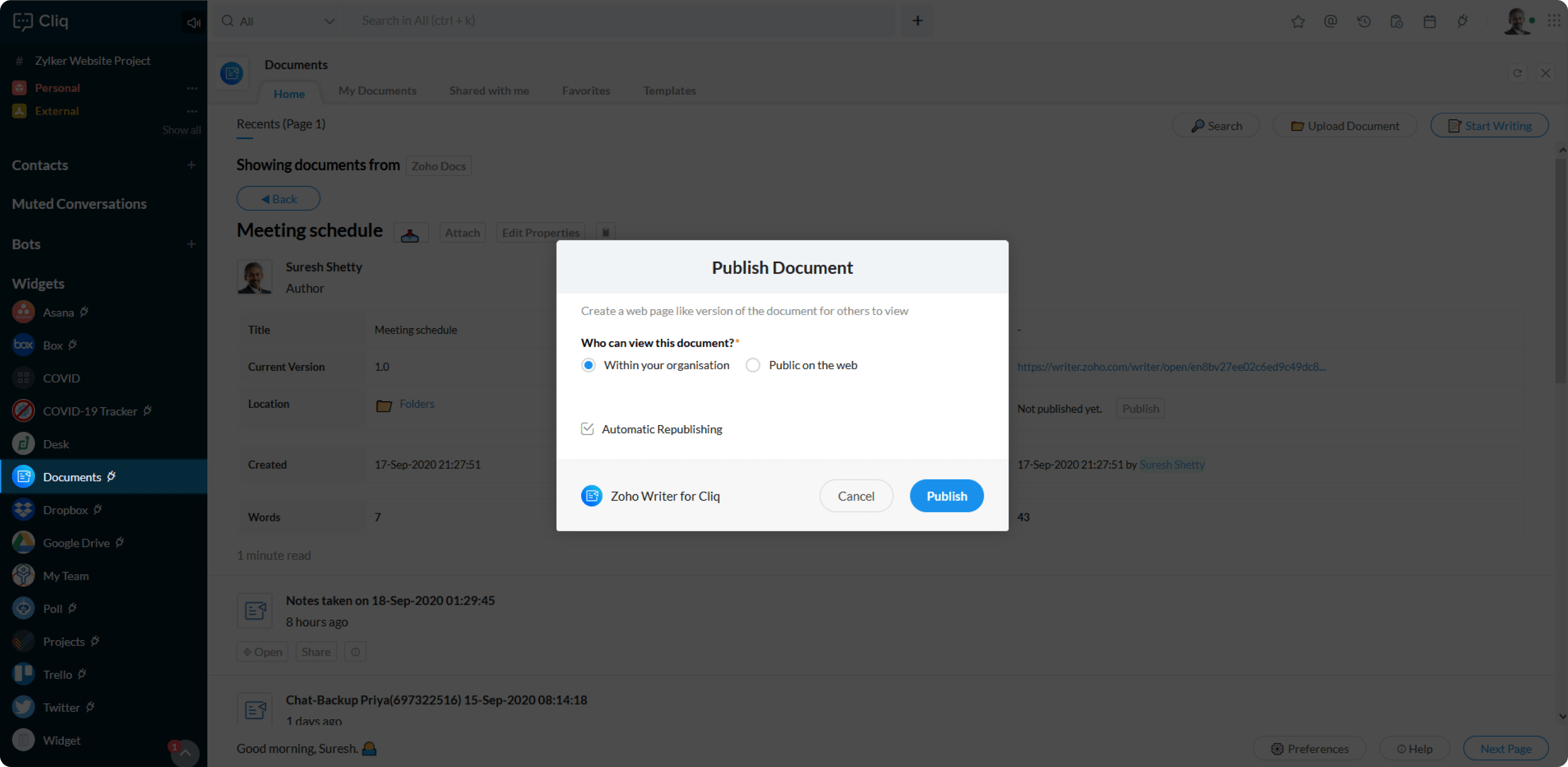Image resolution: width=1568 pixels, height=767 pixels.
Task: Click the Start Writing button
Action: pos(1489,126)
